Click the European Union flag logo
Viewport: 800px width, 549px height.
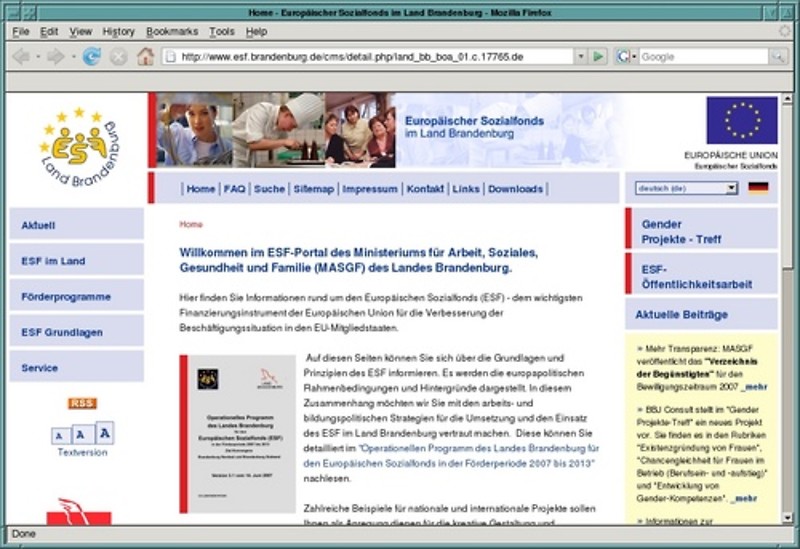click(x=742, y=120)
